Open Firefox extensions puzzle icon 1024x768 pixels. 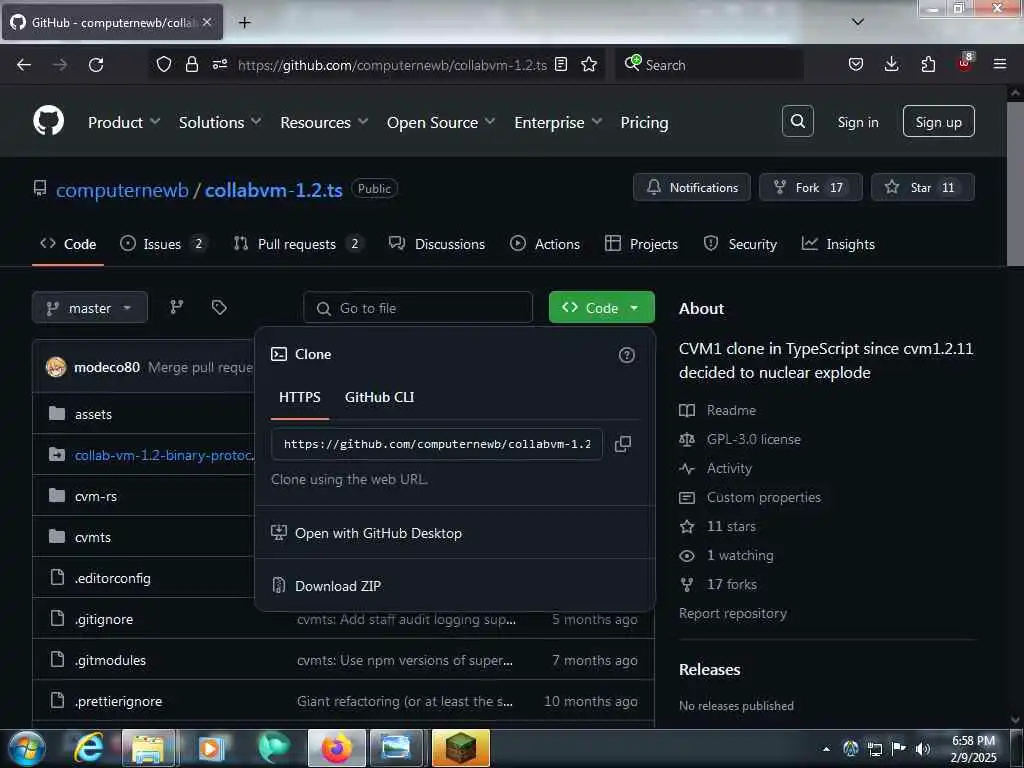point(928,64)
